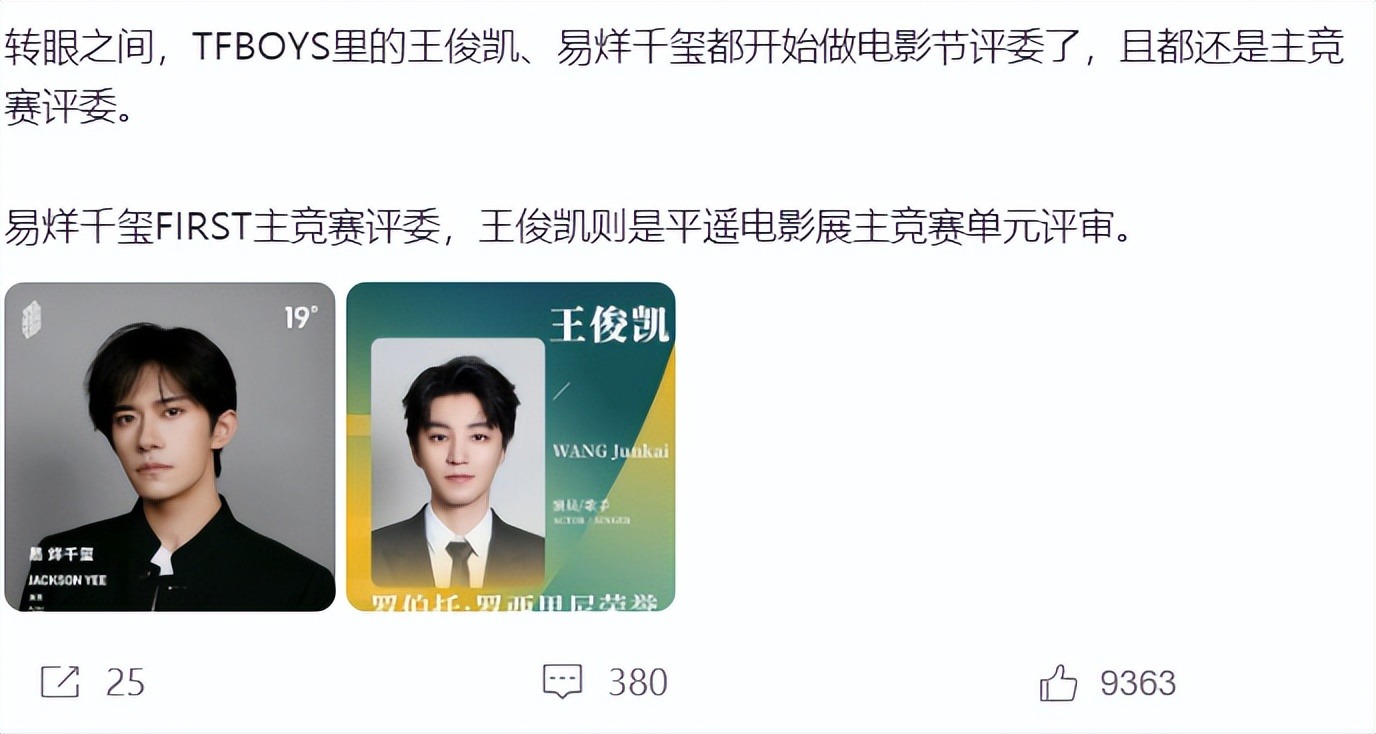Click the 王俊凯 title on the green card
This screenshot has height=734, width=1376.
pyautogui.click(x=609, y=326)
